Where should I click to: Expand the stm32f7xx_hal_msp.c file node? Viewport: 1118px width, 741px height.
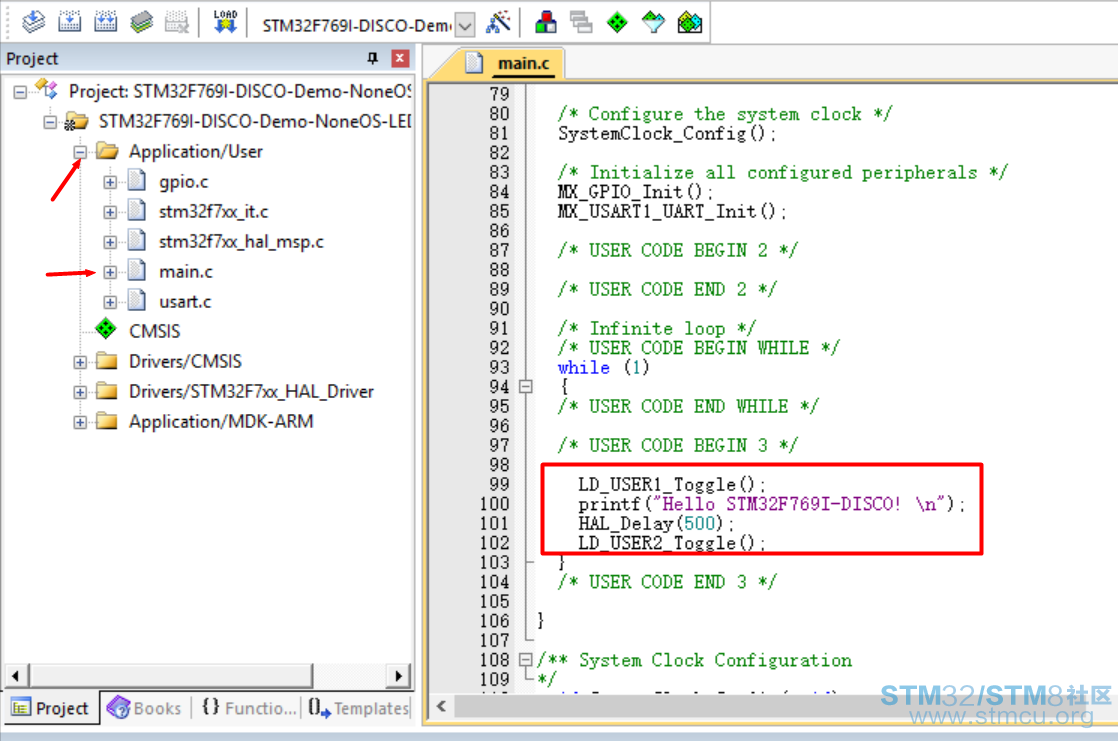[x=110, y=242]
